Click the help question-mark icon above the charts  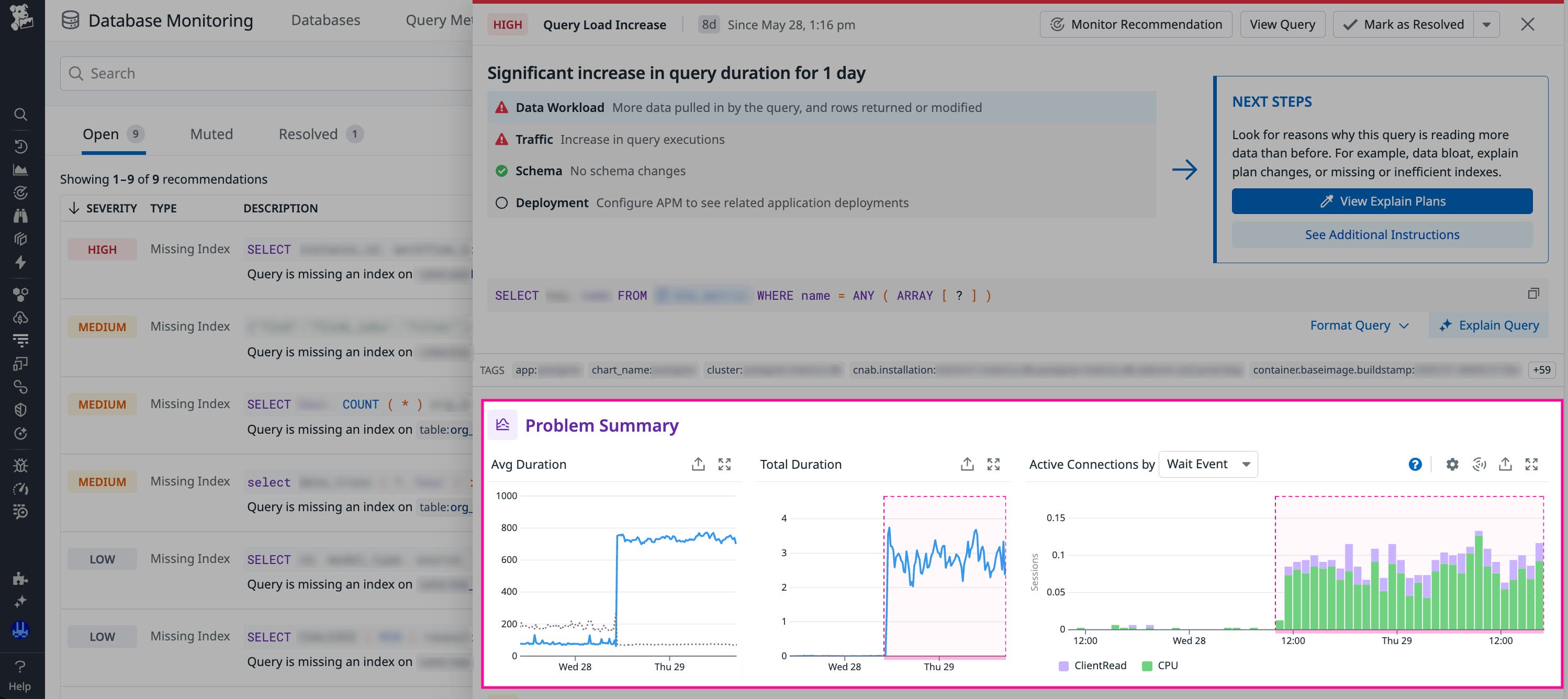point(1415,465)
